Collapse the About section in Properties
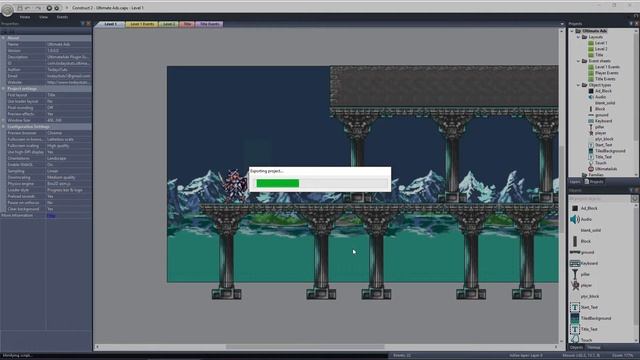Screen dimensions: 640x360 [3, 38]
